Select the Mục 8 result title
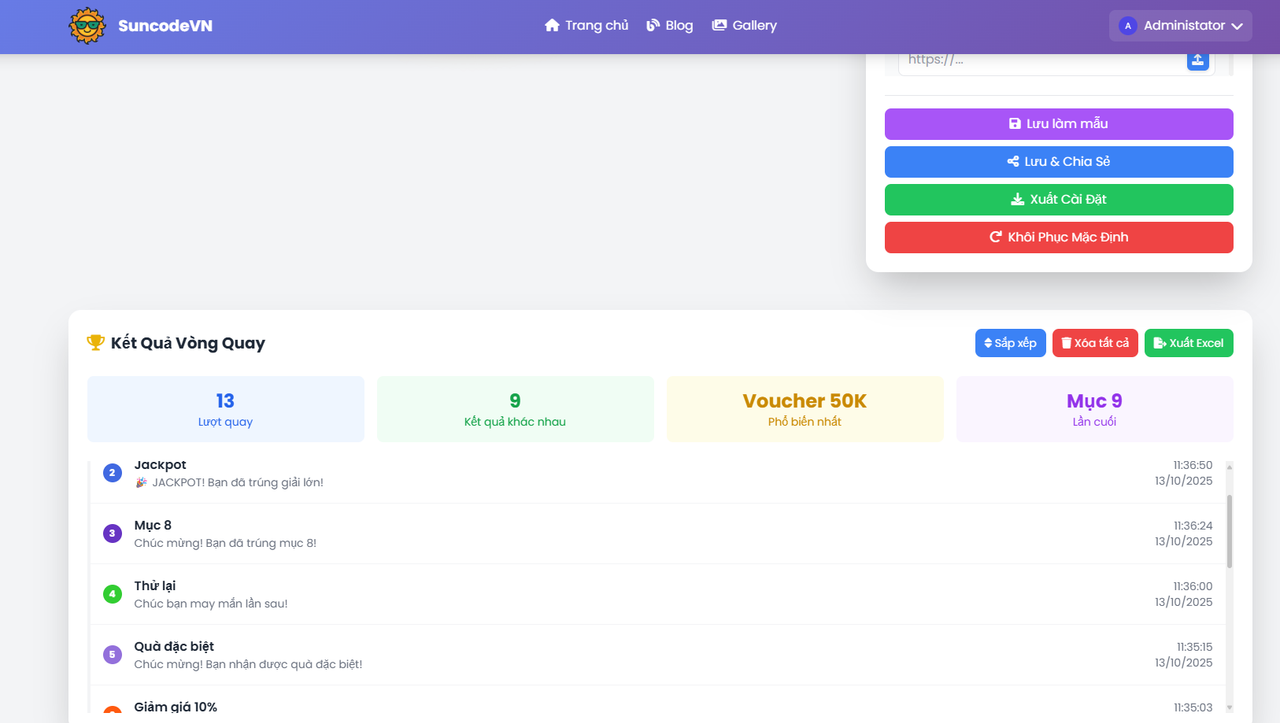This screenshot has width=1280, height=723. pos(153,526)
